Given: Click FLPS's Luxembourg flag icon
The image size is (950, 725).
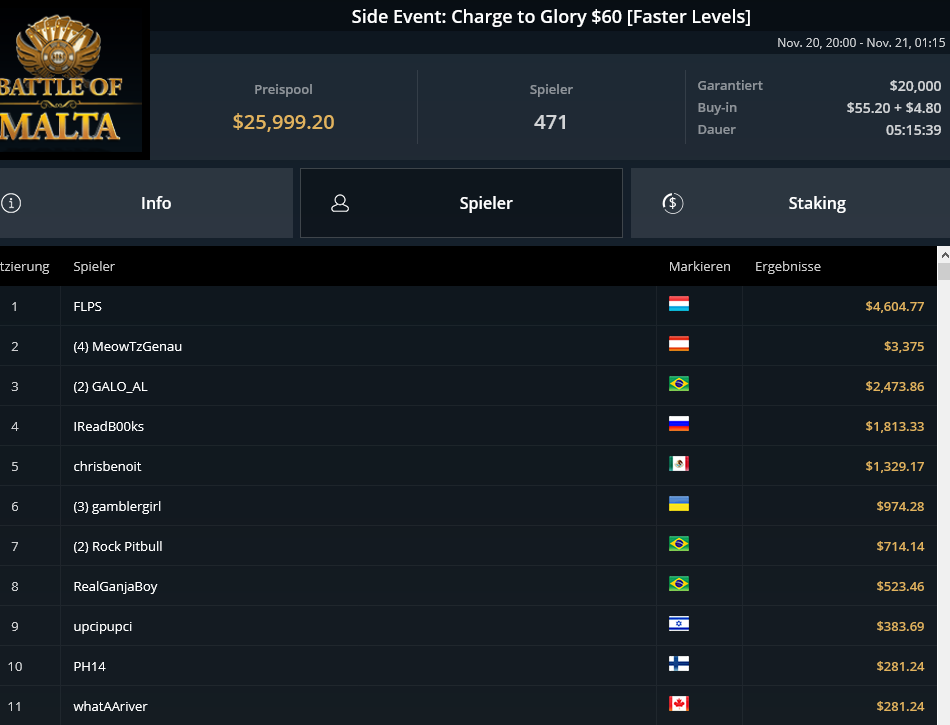Looking at the screenshot, I should click(679, 304).
